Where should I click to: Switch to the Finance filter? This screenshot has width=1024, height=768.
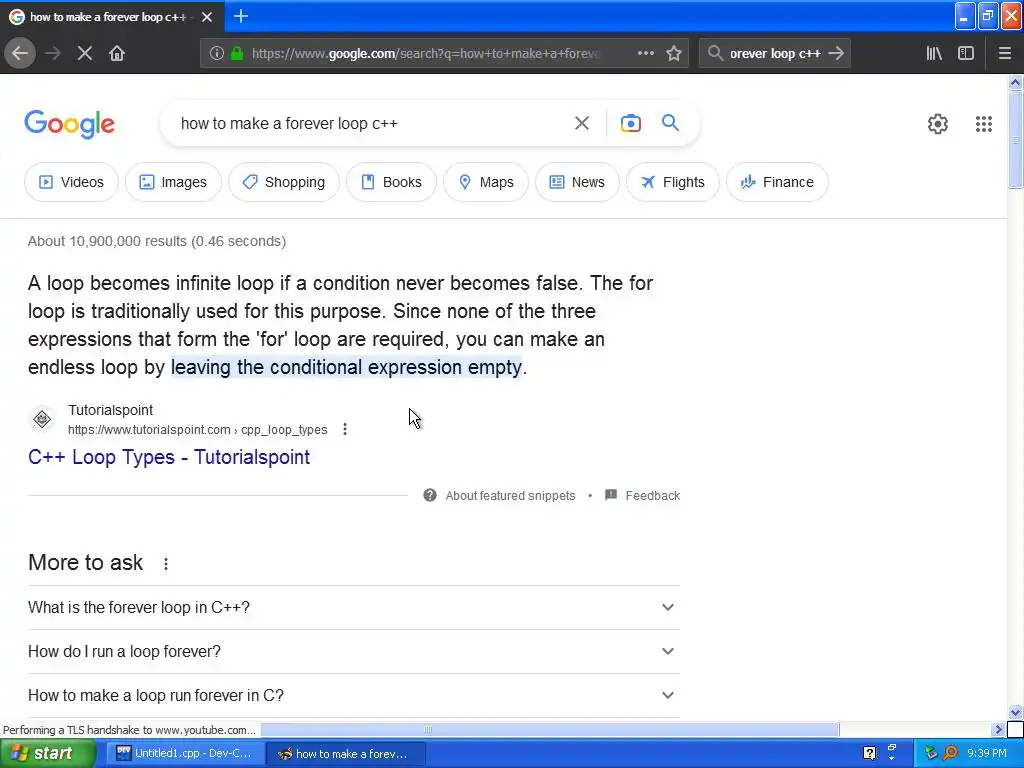[777, 182]
